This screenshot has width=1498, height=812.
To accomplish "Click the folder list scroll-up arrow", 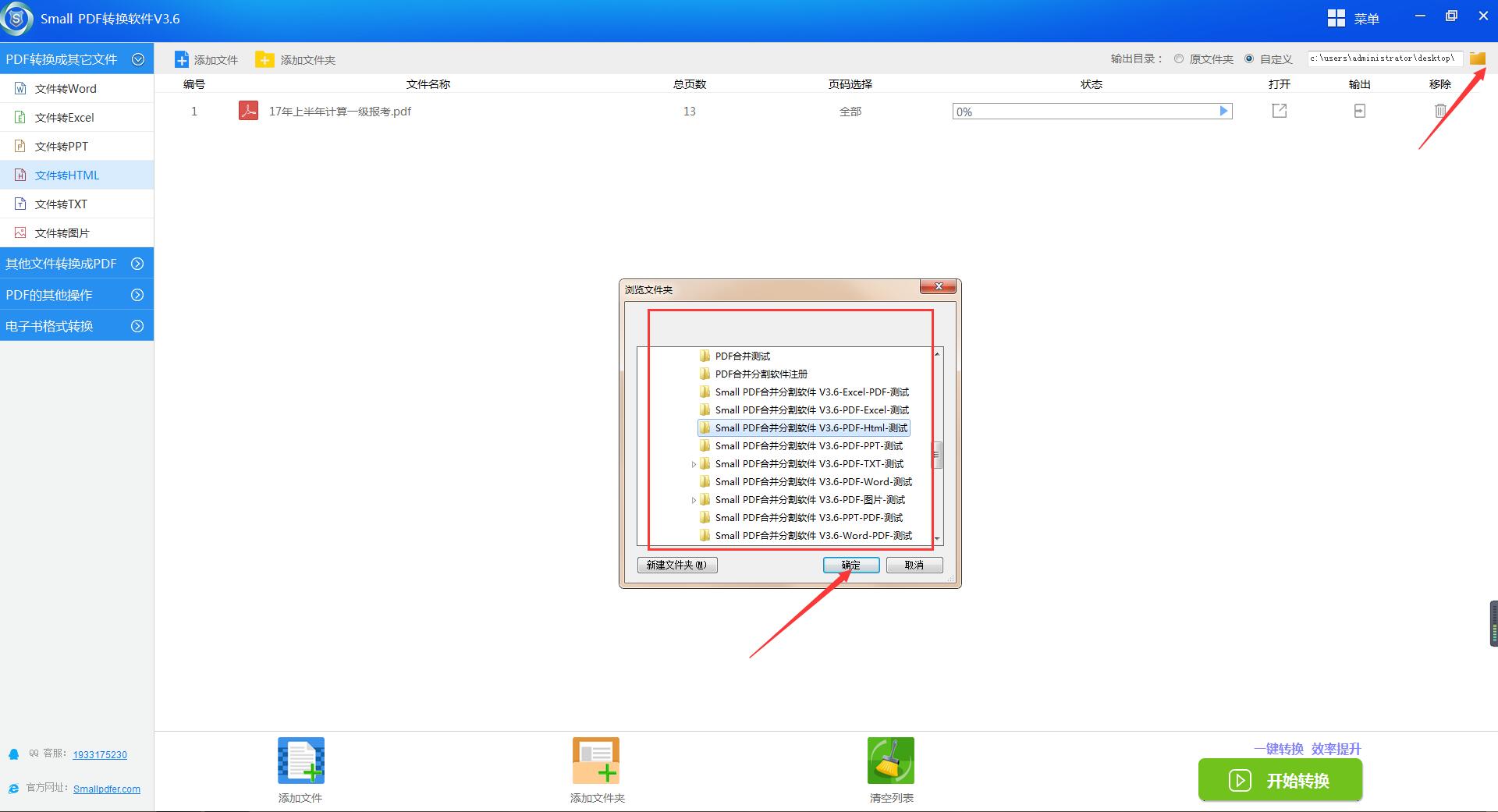I will [x=937, y=354].
